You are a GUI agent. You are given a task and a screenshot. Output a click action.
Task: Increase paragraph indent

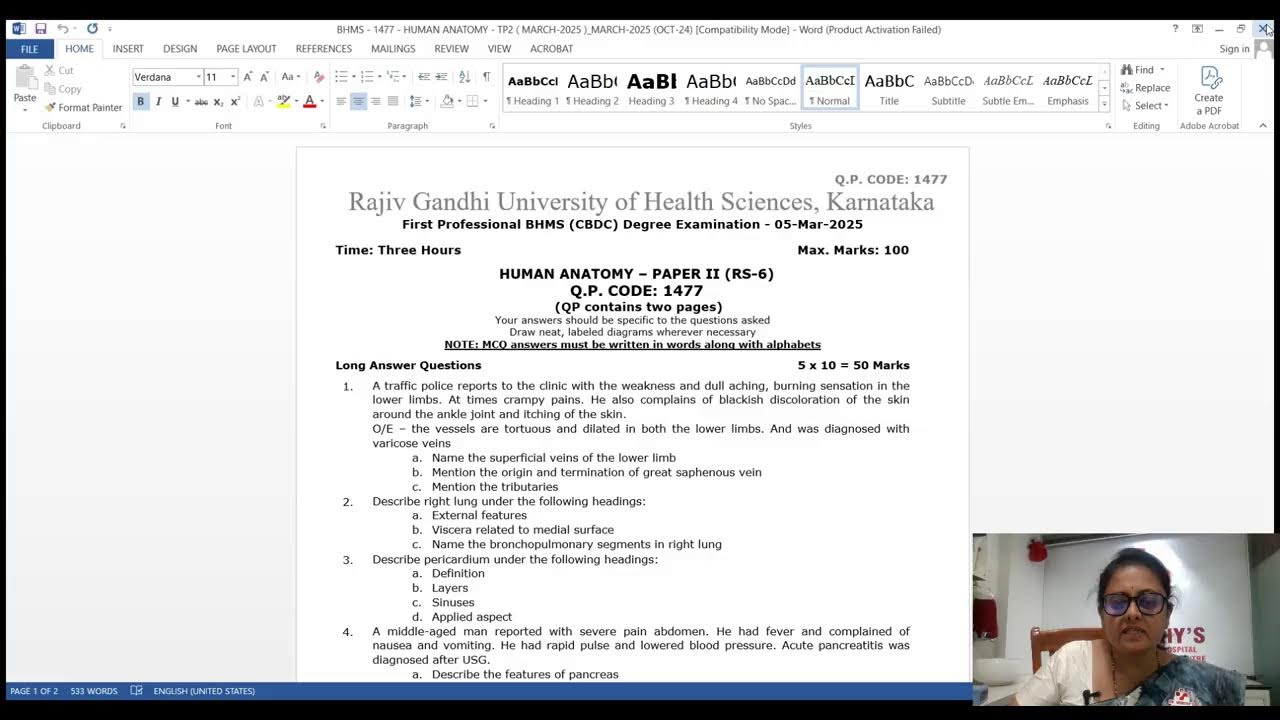click(441, 77)
